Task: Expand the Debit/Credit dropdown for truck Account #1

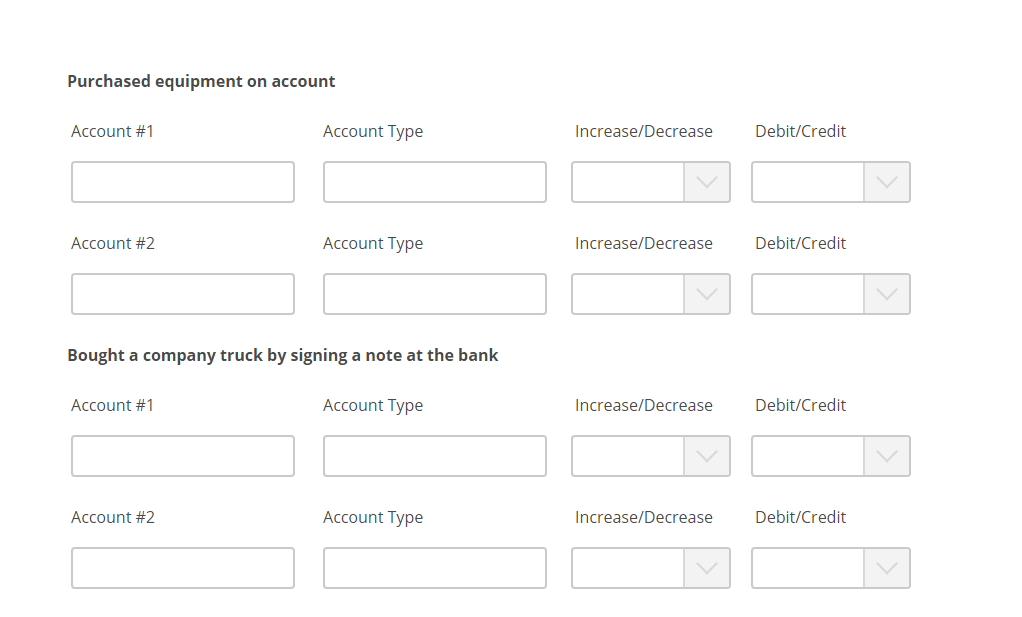Action: [x=830, y=456]
